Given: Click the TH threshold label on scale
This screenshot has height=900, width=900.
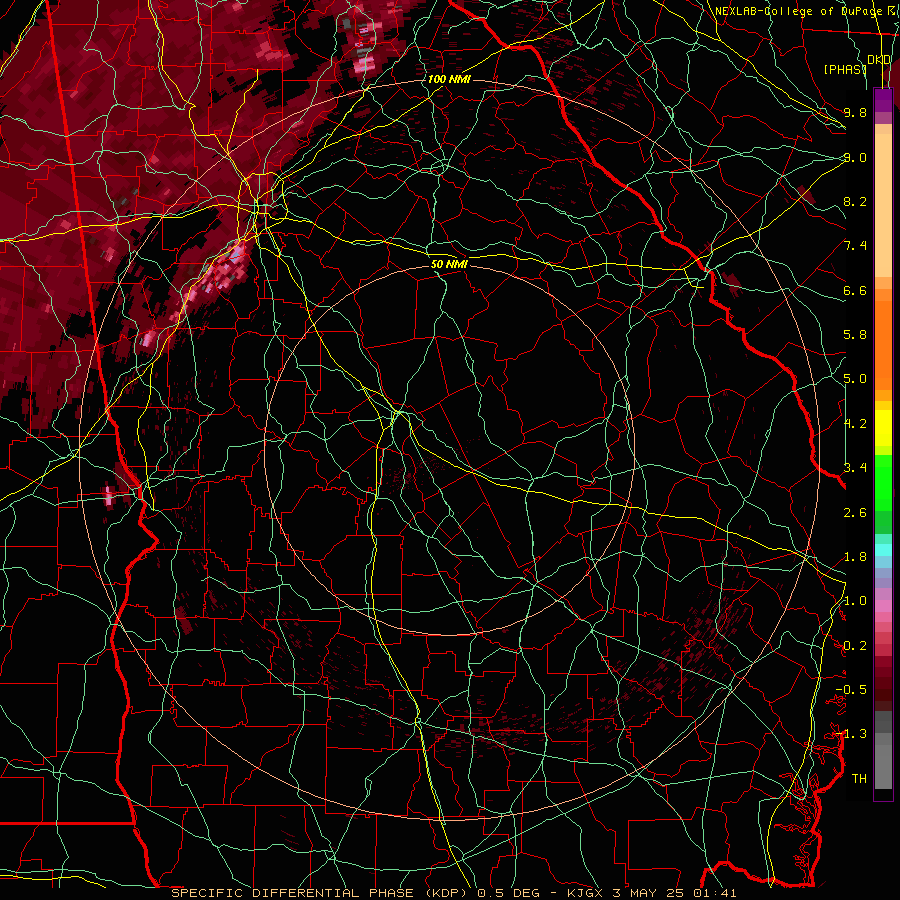Looking at the screenshot, I should 859,779.
